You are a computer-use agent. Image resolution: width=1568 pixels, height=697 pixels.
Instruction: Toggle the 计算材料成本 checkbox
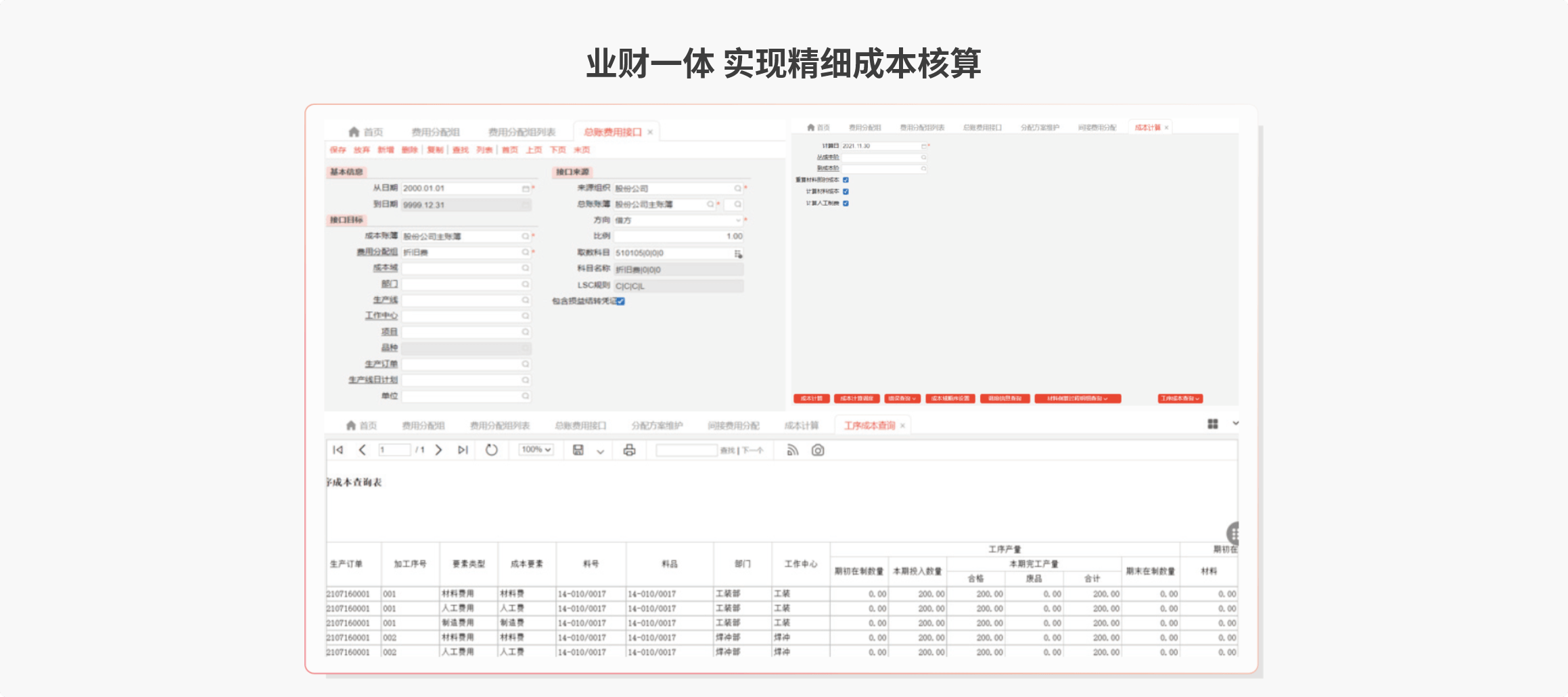click(x=846, y=192)
